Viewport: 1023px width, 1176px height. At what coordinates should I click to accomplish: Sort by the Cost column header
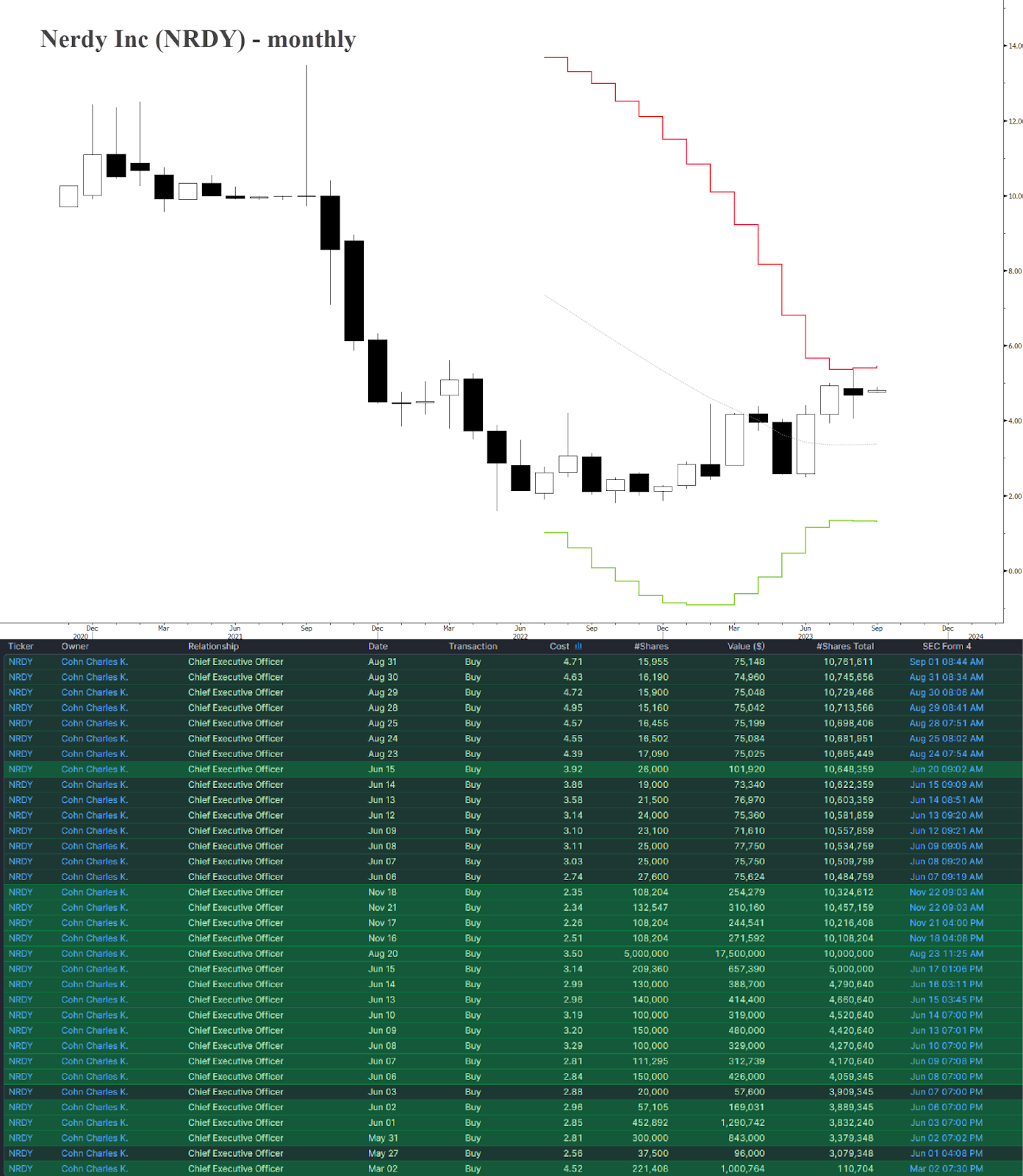(x=559, y=647)
